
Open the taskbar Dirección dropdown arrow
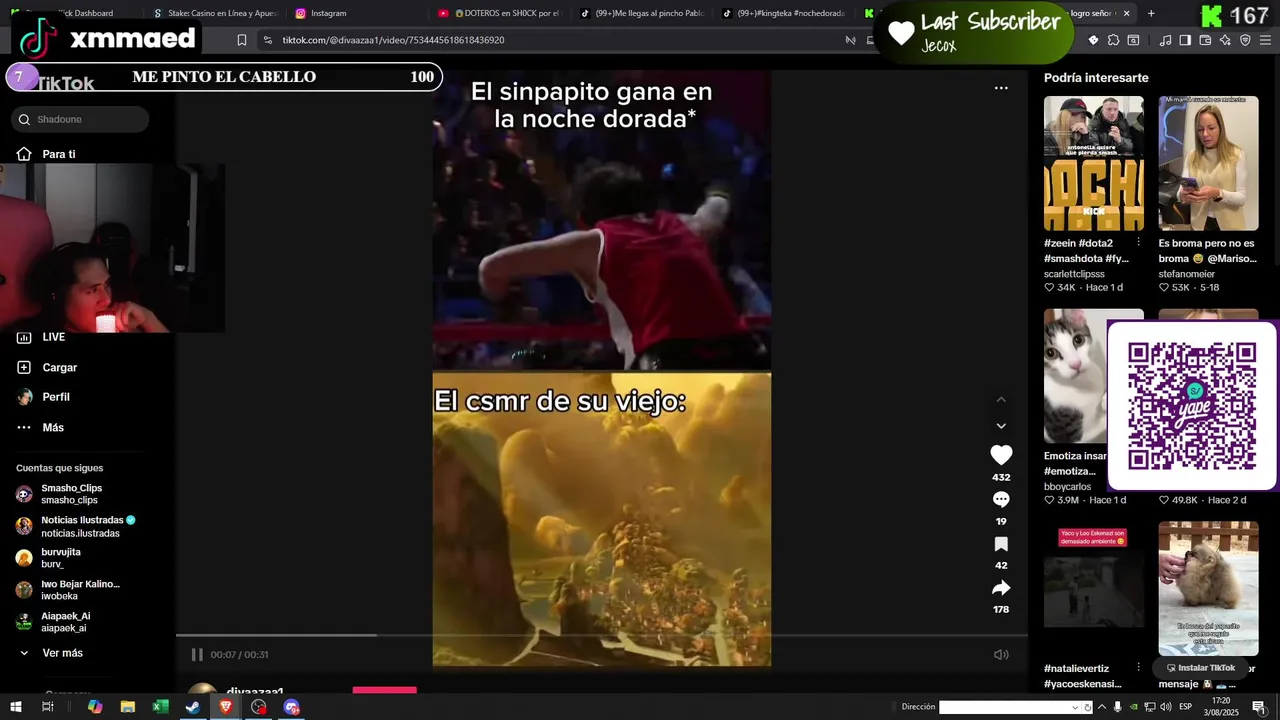(x=1075, y=707)
